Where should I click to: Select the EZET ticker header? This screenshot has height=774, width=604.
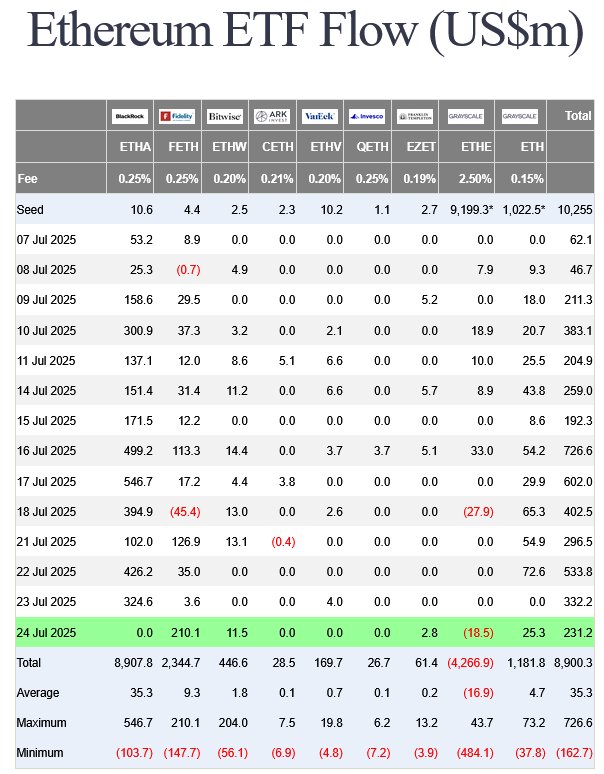pos(421,147)
